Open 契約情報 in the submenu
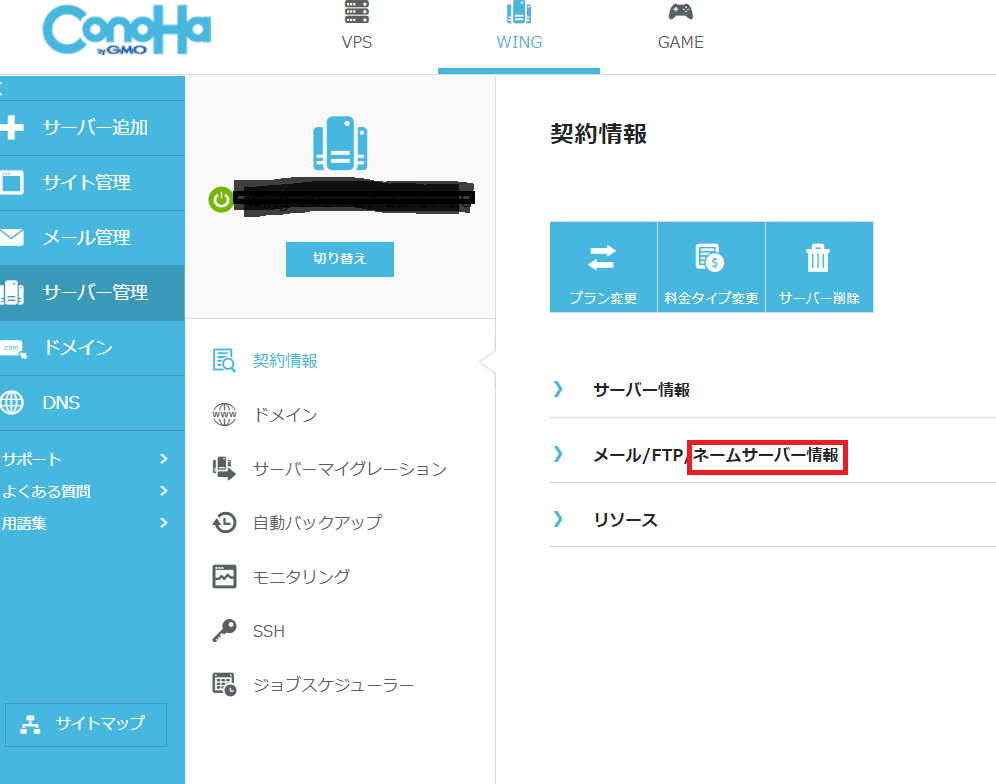This screenshot has height=784, width=996. tap(285, 361)
